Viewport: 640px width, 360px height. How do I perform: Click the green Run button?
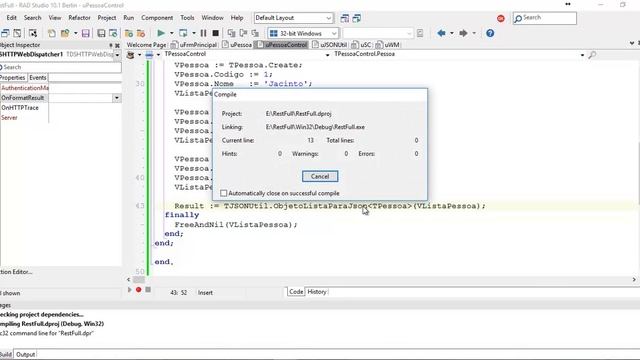click(161, 33)
